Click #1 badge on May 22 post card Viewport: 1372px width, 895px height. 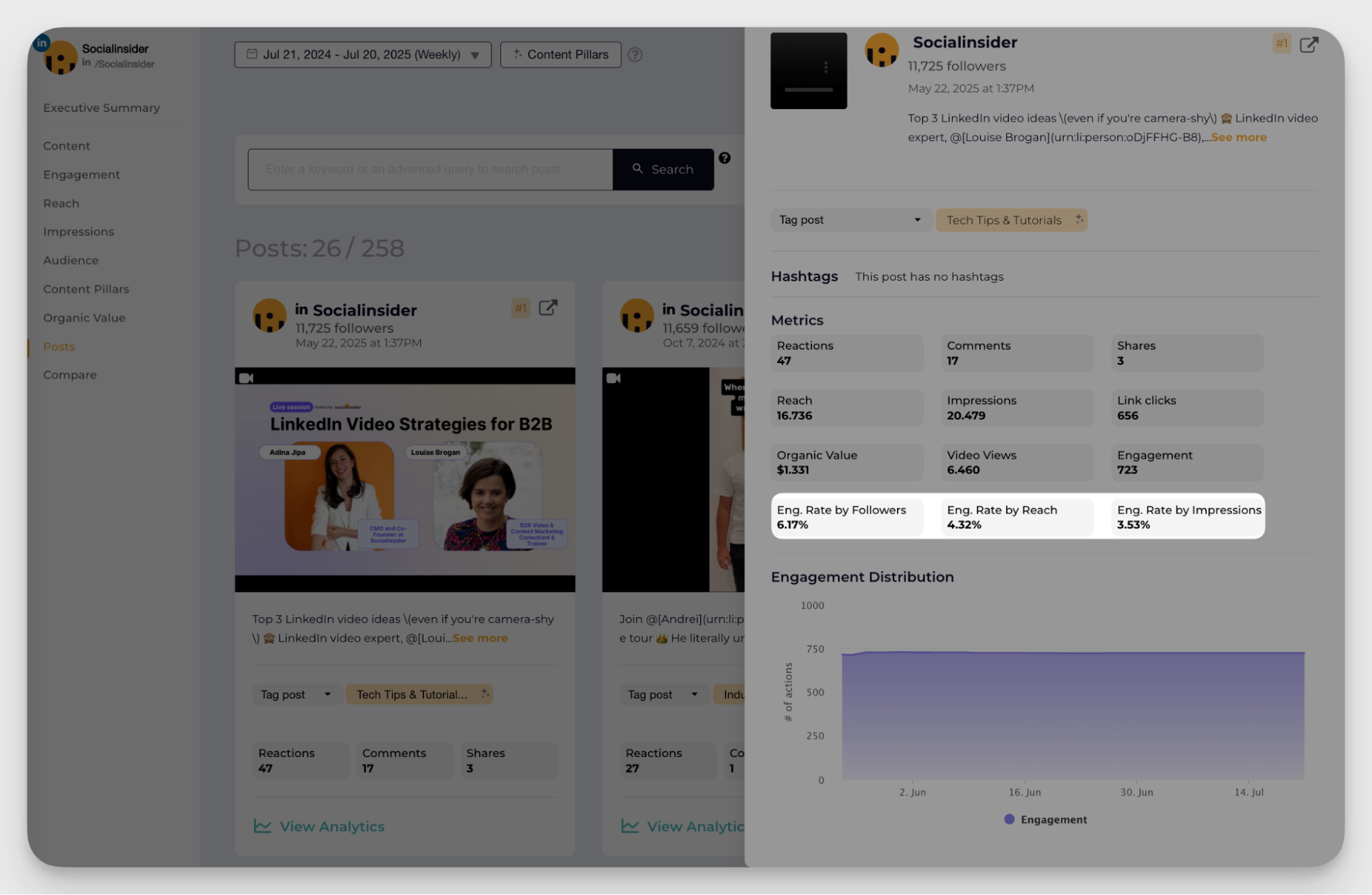click(520, 308)
